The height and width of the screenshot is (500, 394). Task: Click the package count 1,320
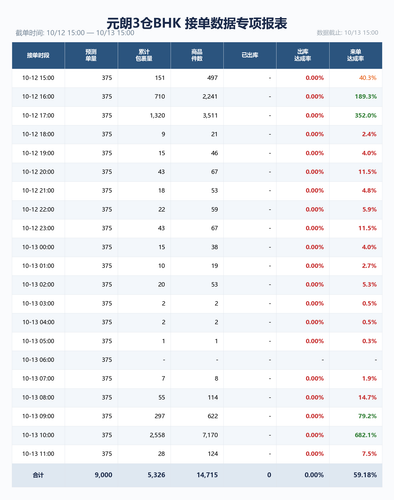pyautogui.click(x=157, y=116)
